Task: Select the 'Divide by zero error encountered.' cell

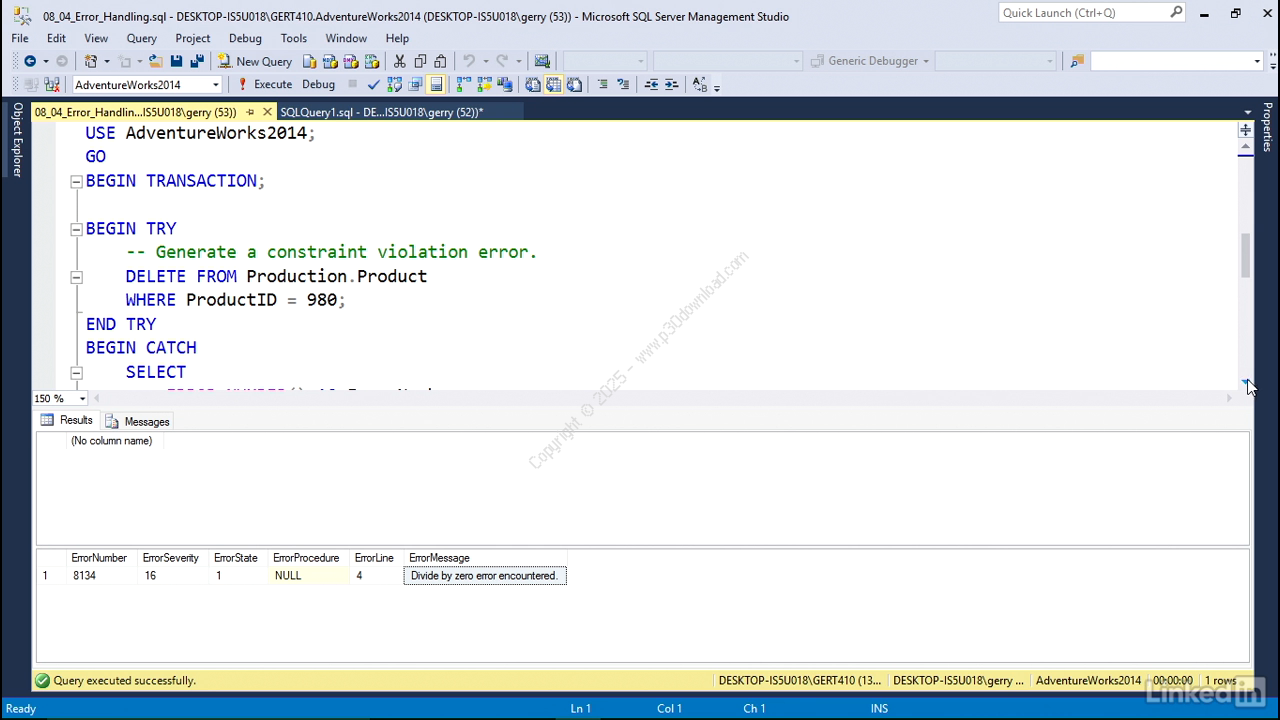Action: pyautogui.click(x=485, y=576)
